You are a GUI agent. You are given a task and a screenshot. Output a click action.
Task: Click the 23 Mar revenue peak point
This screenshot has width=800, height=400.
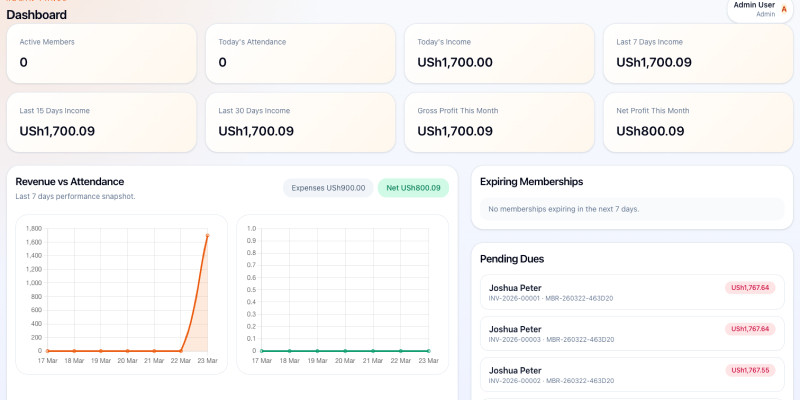tap(208, 235)
